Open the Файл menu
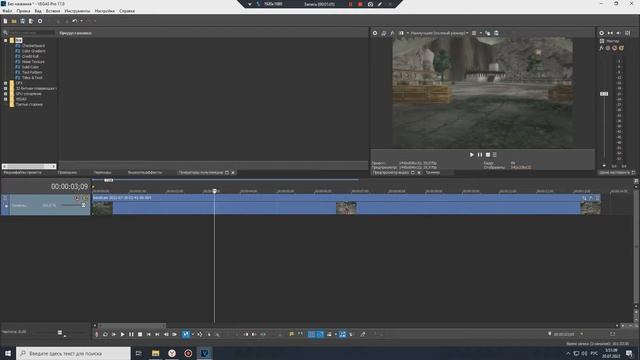The width and height of the screenshot is (640, 360). (7, 11)
